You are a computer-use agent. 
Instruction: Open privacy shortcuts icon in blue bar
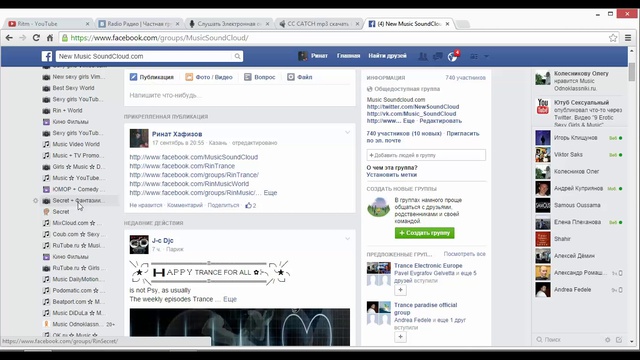(x=473, y=56)
